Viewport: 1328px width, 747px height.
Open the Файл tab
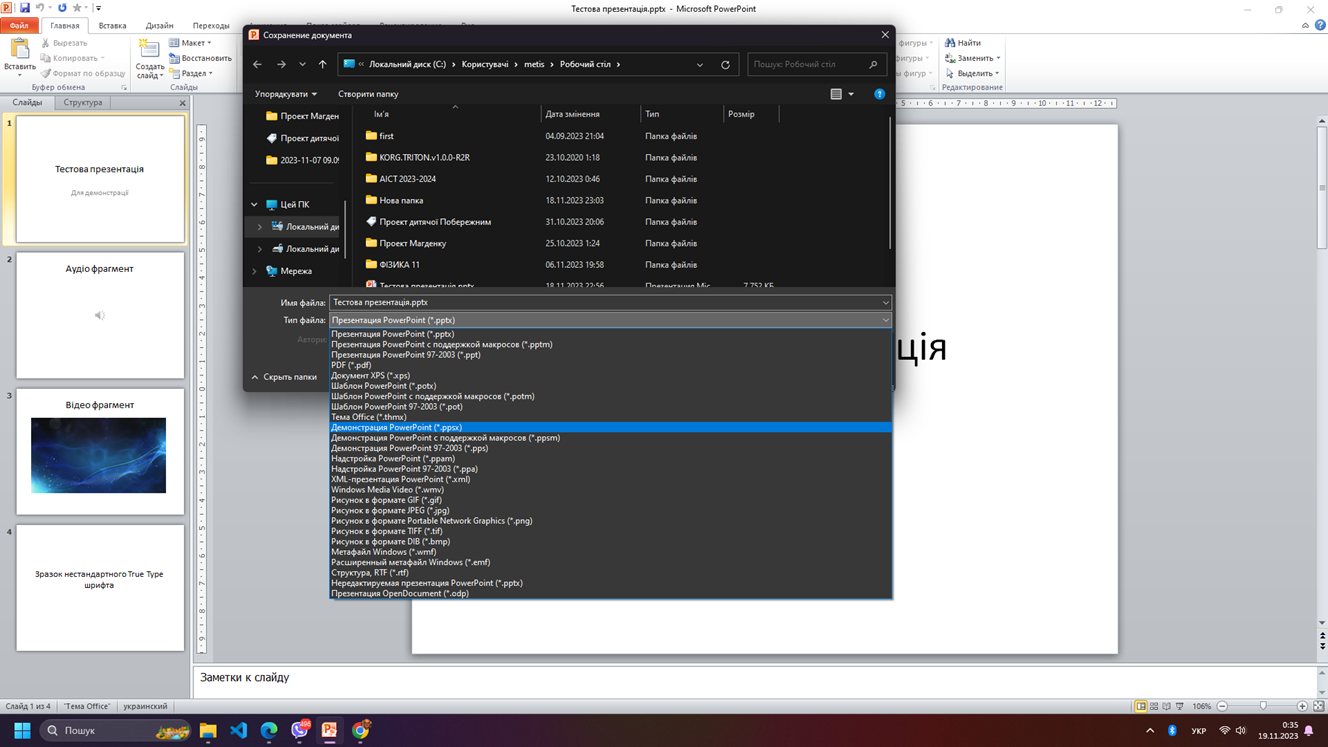[x=19, y=26]
